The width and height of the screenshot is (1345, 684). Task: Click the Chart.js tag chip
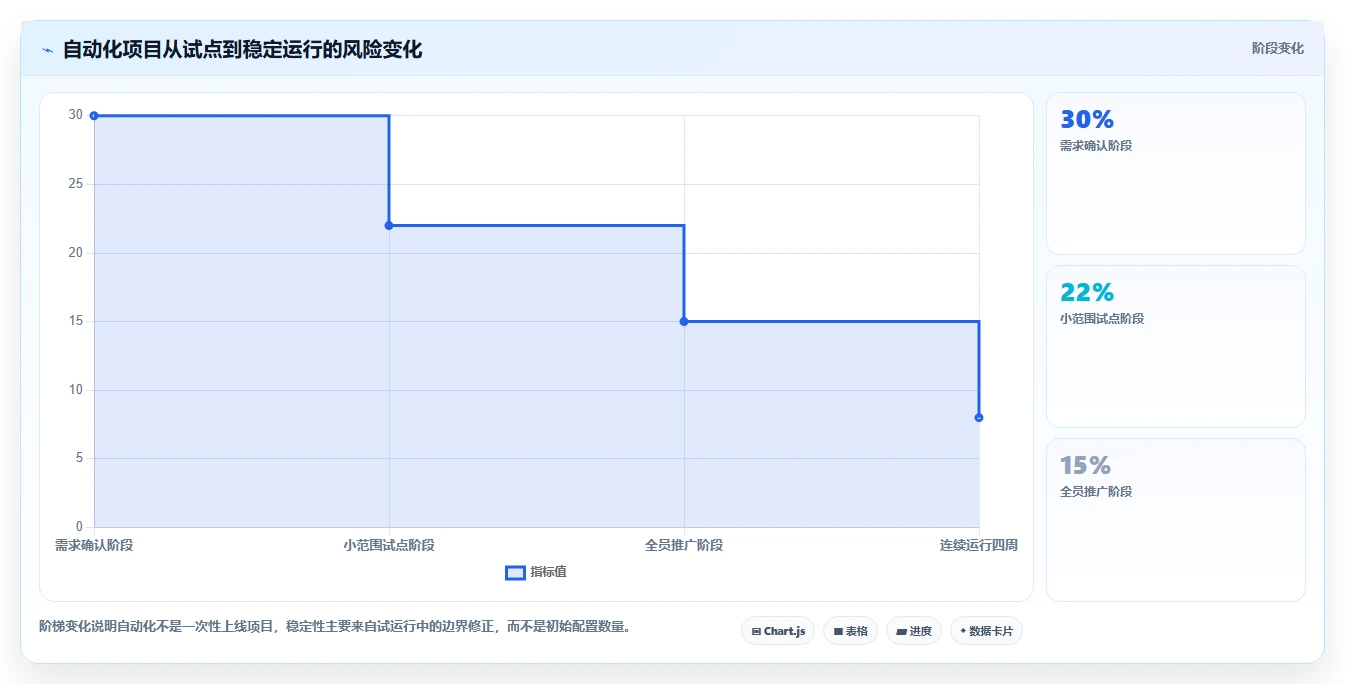(778, 631)
